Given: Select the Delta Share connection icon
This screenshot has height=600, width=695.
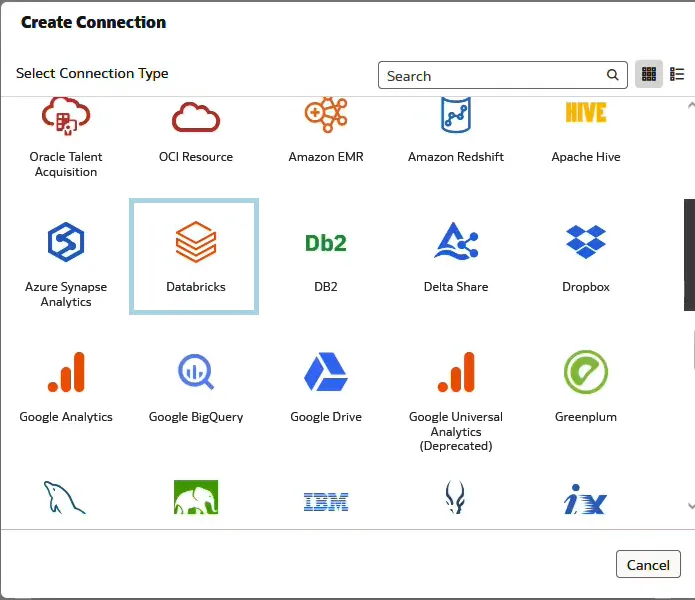Looking at the screenshot, I should 456,241.
